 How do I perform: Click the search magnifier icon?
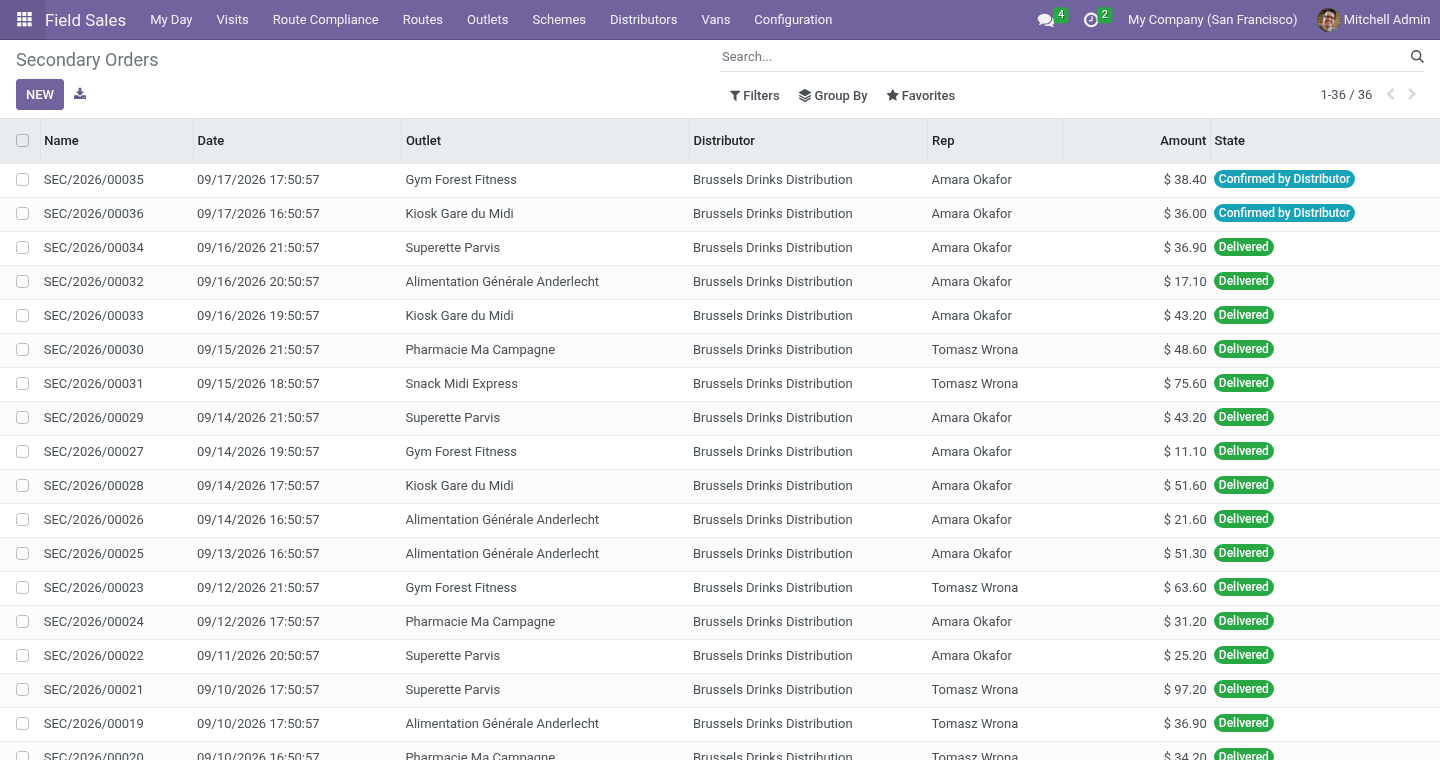(x=1417, y=57)
